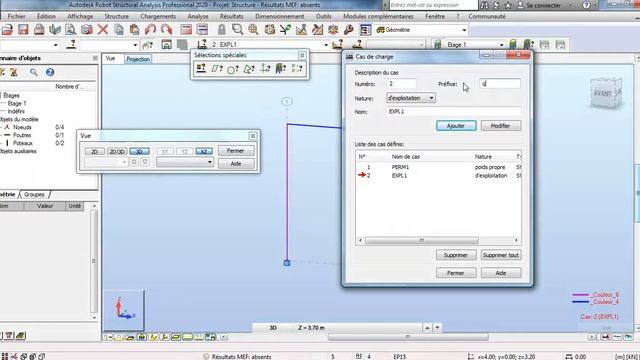
Task: Switch to the Projection tab
Action: click(138, 59)
